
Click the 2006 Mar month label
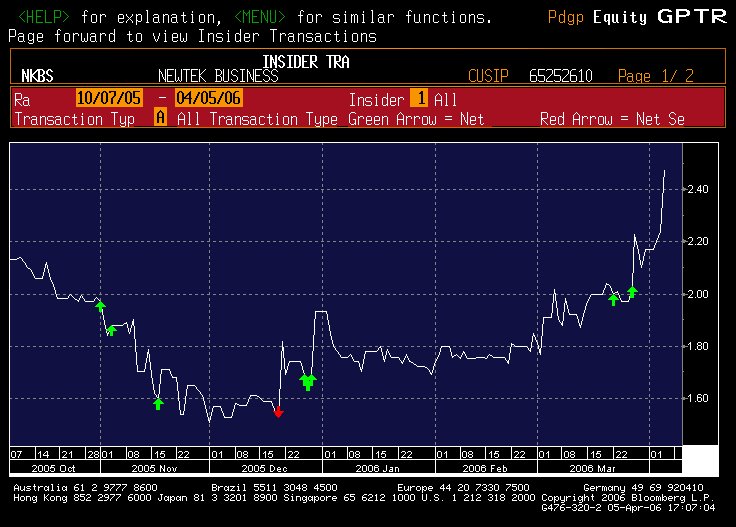(x=592, y=468)
